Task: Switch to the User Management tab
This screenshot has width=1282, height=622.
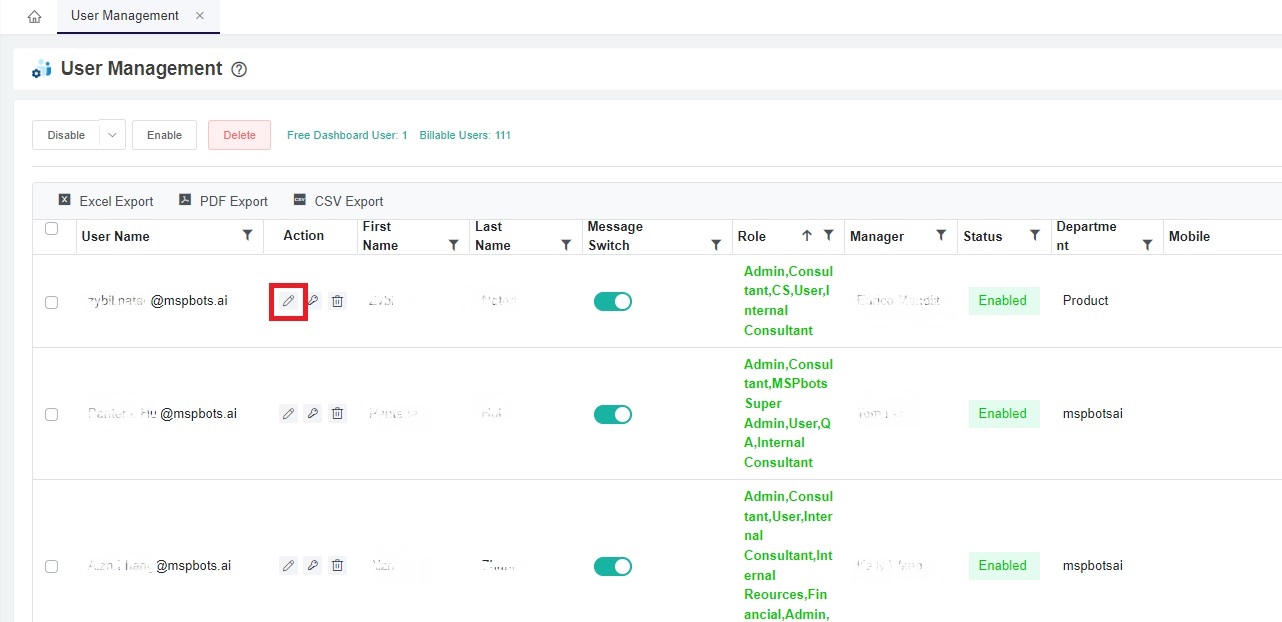Action: (123, 16)
